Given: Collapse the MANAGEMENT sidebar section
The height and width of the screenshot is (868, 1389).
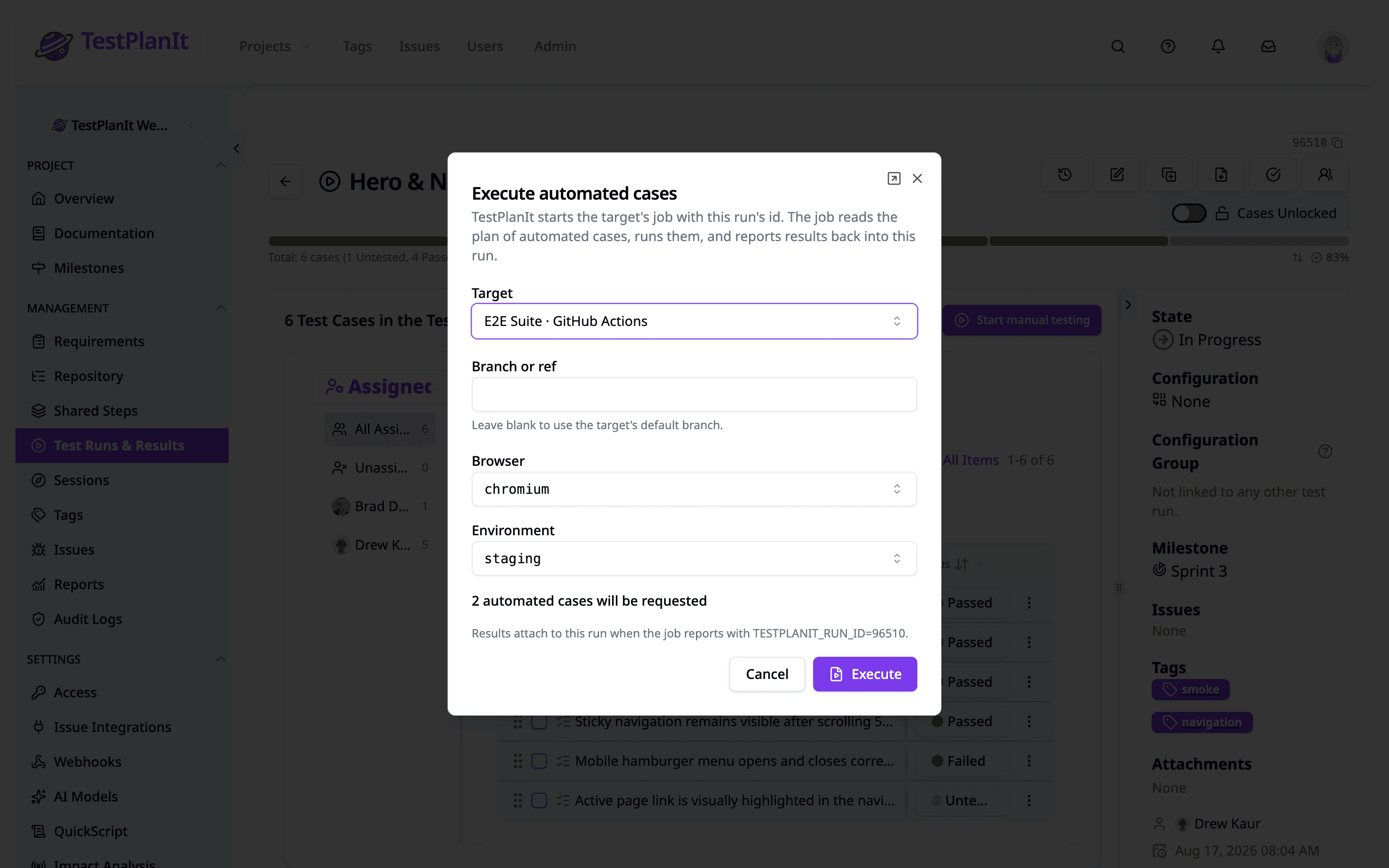Looking at the screenshot, I should pos(220,308).
